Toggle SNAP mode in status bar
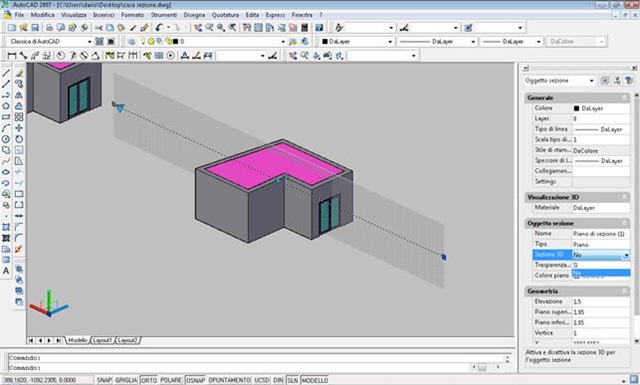 (x=104, y=380)
